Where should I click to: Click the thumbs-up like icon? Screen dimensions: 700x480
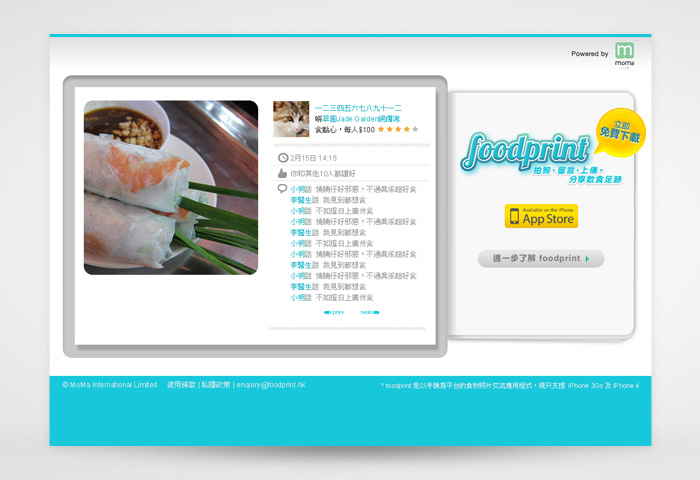pos(282,173)
